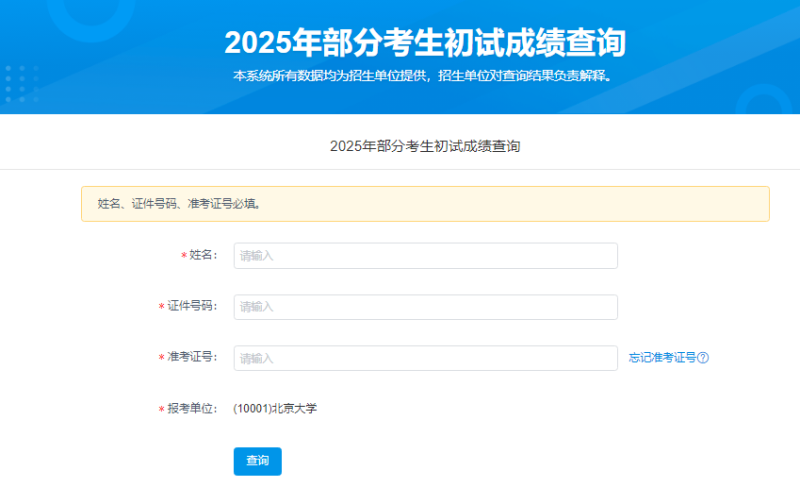The width and height of the screenshot is (800, 487).
Task: Click the 准考证号 field label
Action: tap(192, 358)
